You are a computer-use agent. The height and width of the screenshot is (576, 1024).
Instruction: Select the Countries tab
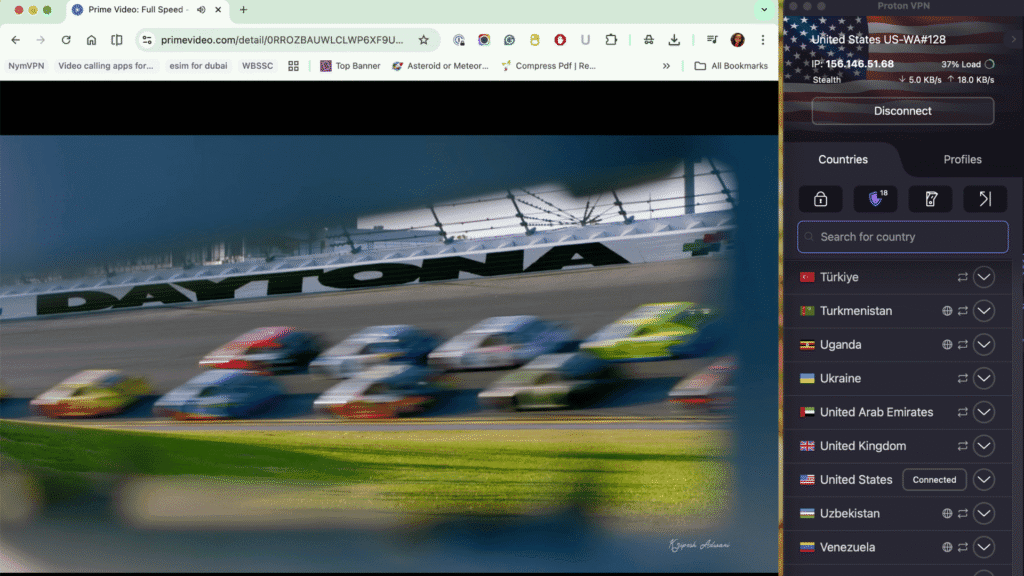pos(843,159)
